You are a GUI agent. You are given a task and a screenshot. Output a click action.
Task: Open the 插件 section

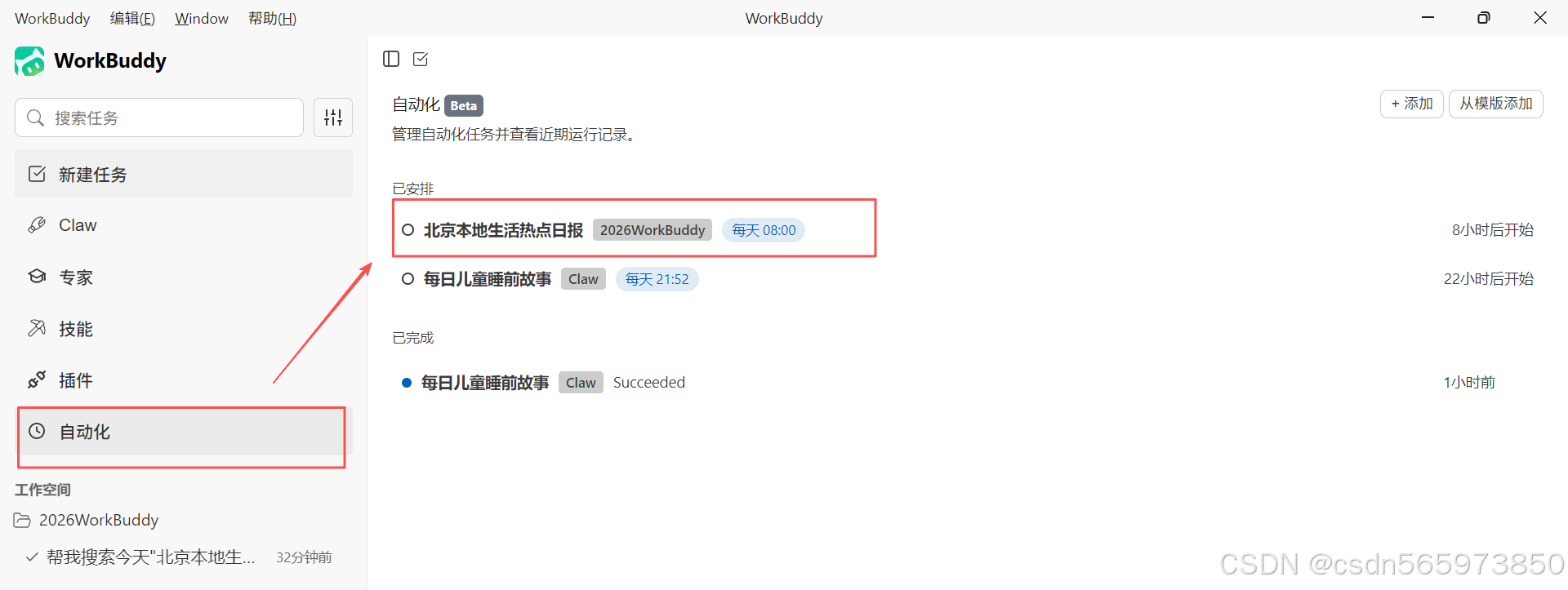click(x=184, y=379)
